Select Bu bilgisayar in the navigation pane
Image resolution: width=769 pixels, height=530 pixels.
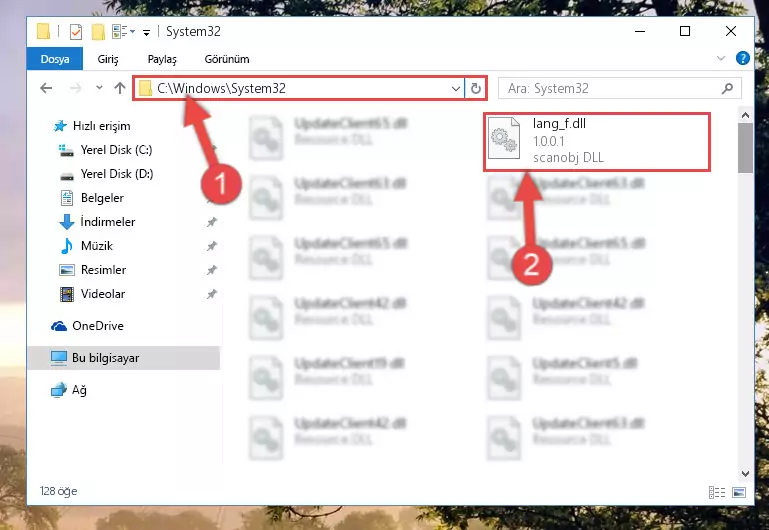[124, 358]
